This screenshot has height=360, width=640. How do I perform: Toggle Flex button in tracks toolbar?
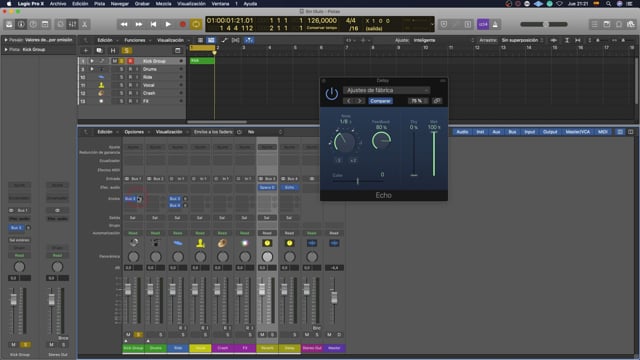(x=236, y=40)
